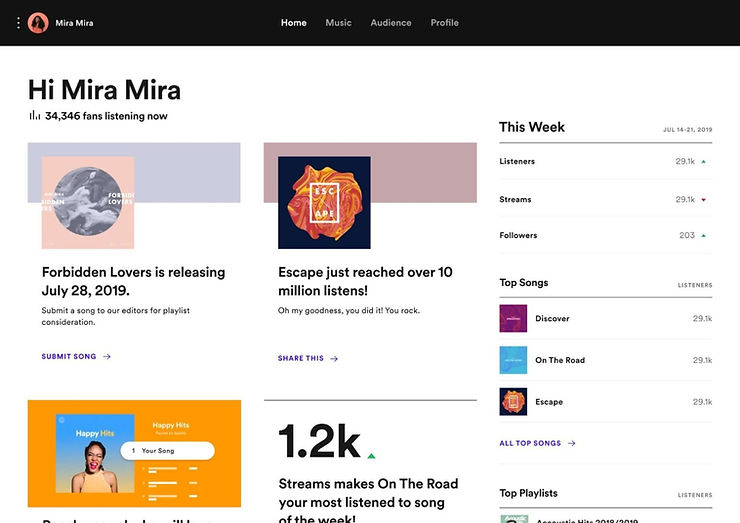
Task: Click the green up arrow beside Followers
Action: tap(704, 236)
